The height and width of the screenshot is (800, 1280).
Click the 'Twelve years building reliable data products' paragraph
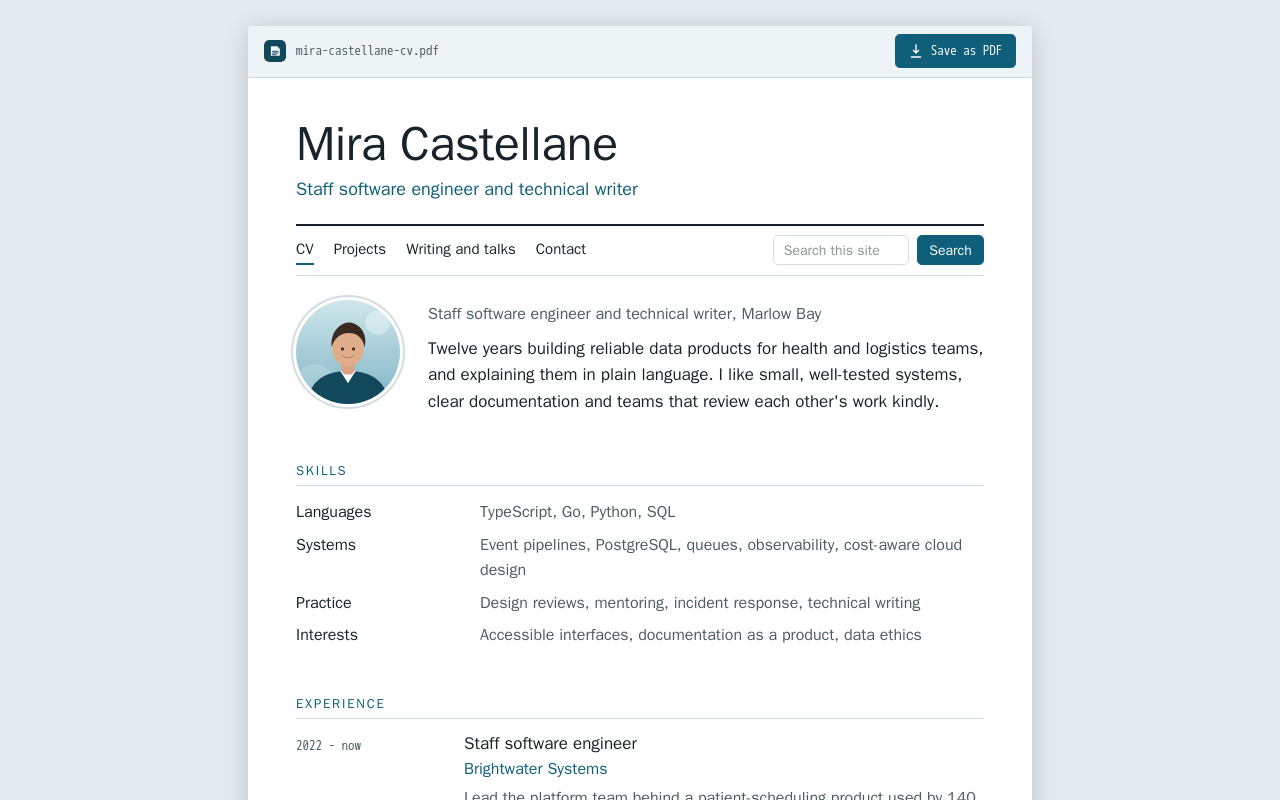[706, 375]
